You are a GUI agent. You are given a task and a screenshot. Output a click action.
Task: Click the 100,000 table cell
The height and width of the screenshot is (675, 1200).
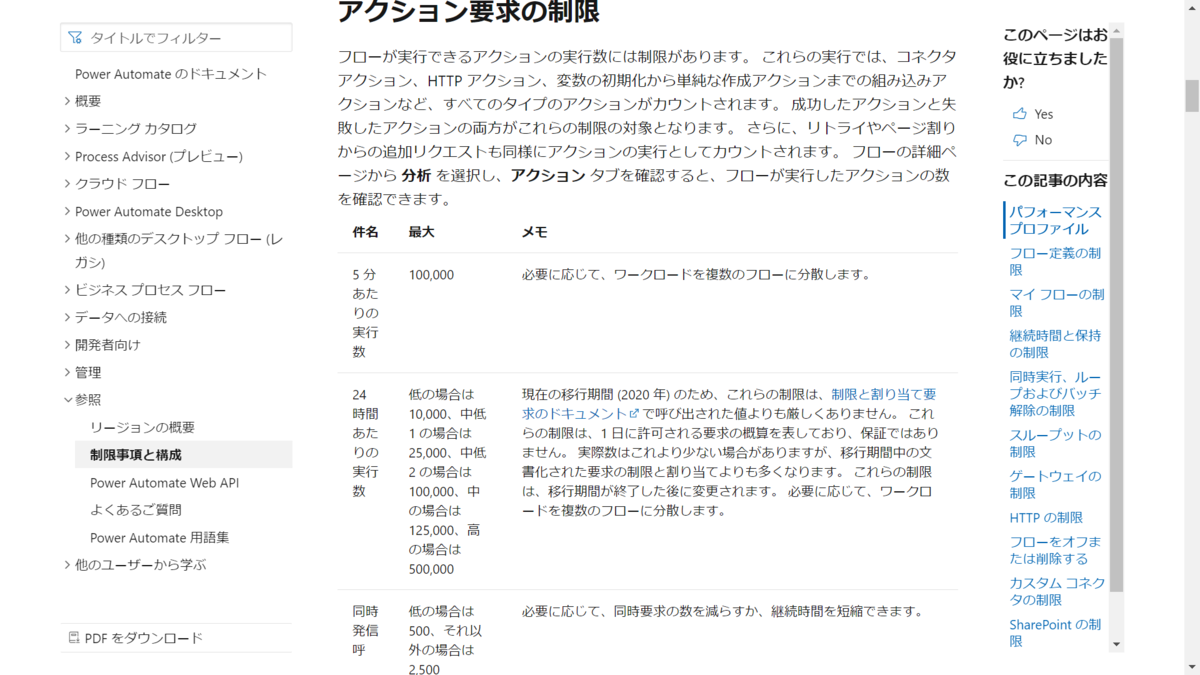click(431, 274)
